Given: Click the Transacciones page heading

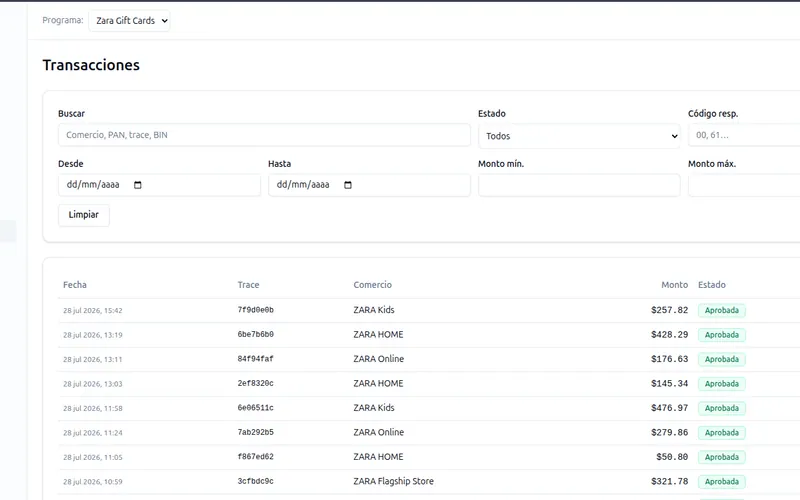Looking at the screenshot, I should click(91, 65).
